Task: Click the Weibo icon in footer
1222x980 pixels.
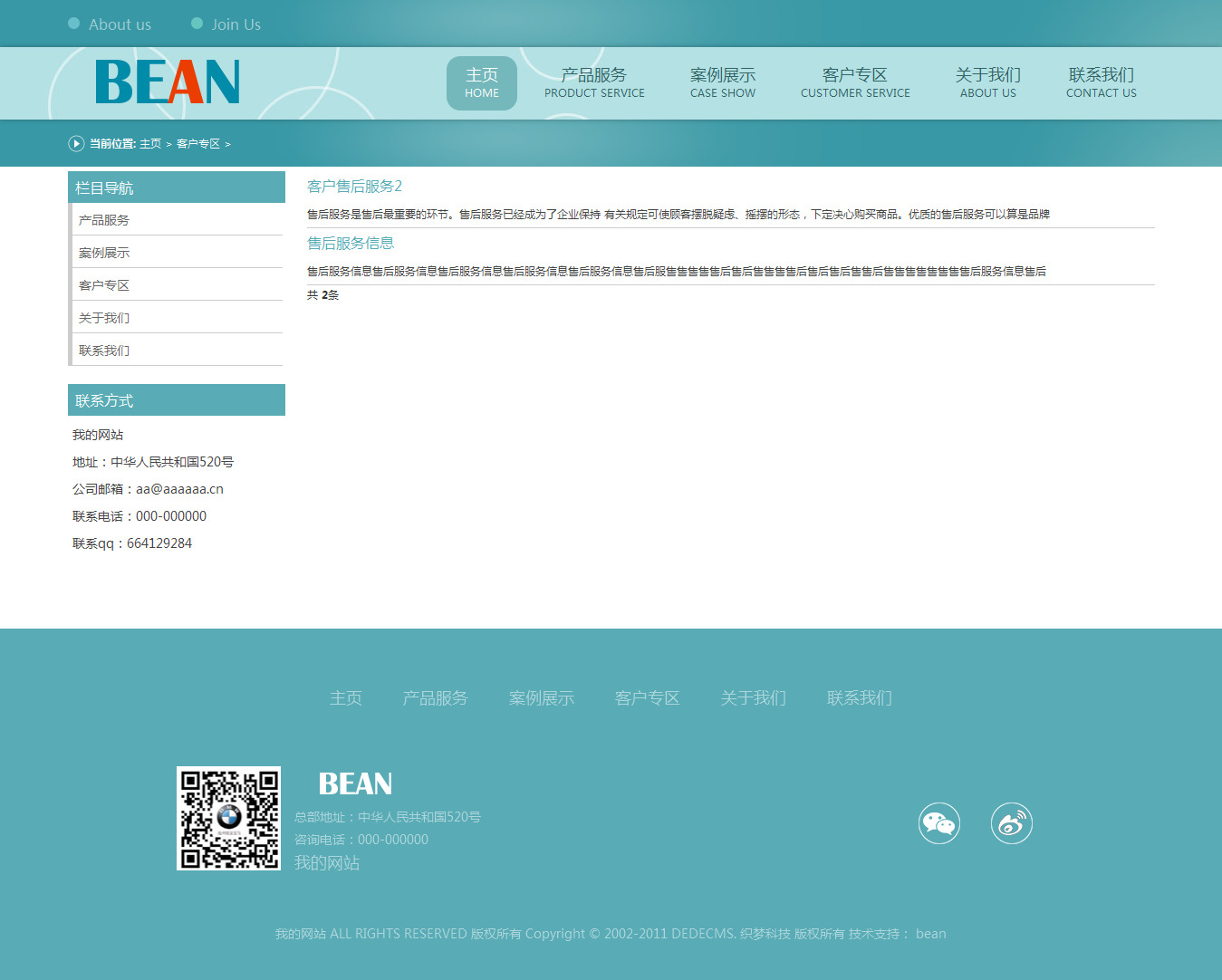Action: click(1011, 823)
